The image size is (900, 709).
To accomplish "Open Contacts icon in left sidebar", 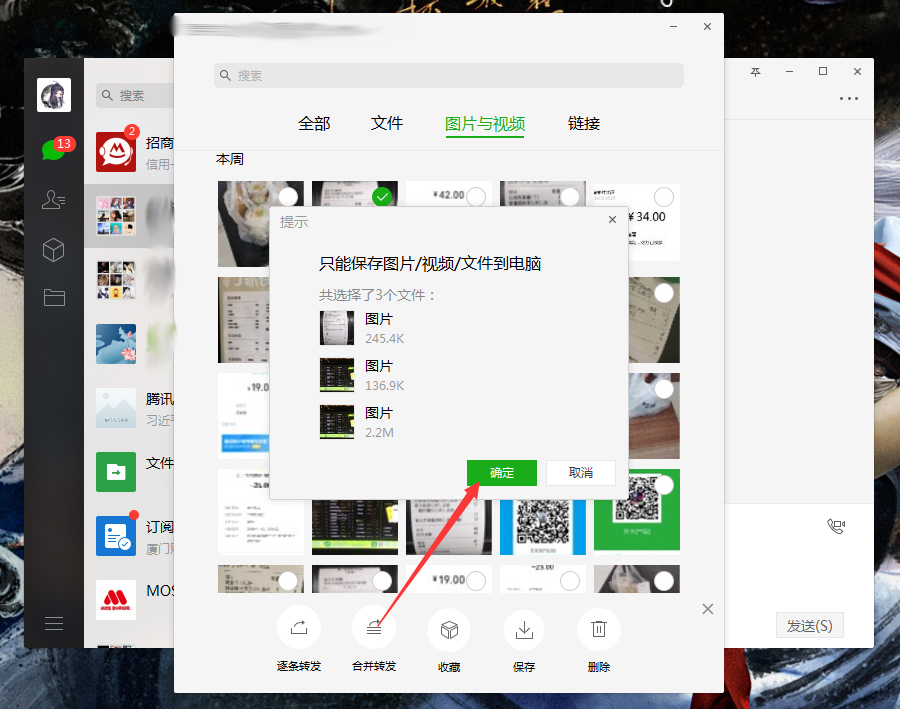I will [x=54, y=199].
